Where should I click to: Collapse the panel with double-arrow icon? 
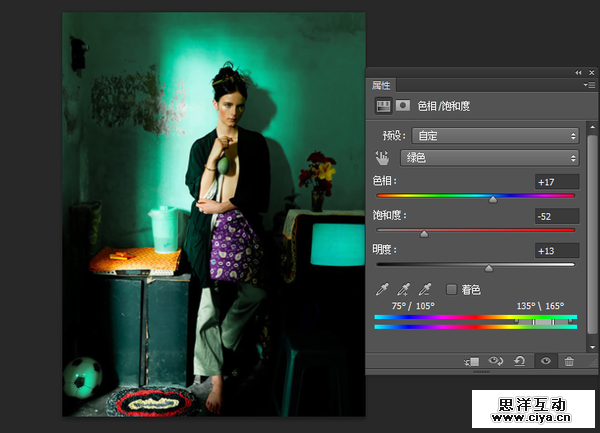coord(578,73)
